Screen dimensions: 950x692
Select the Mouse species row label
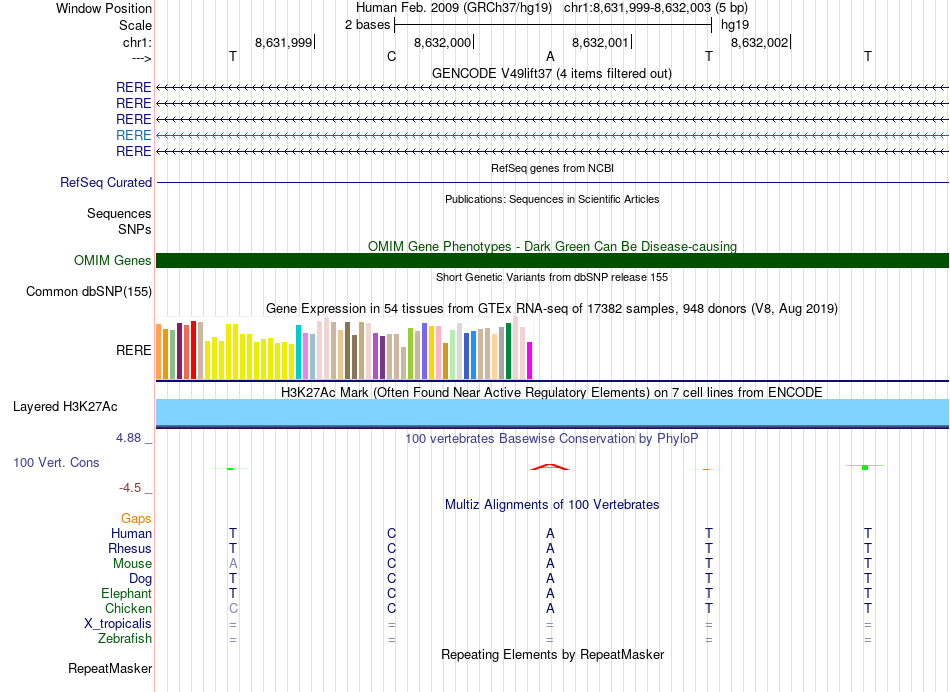(x=132, y=564)
